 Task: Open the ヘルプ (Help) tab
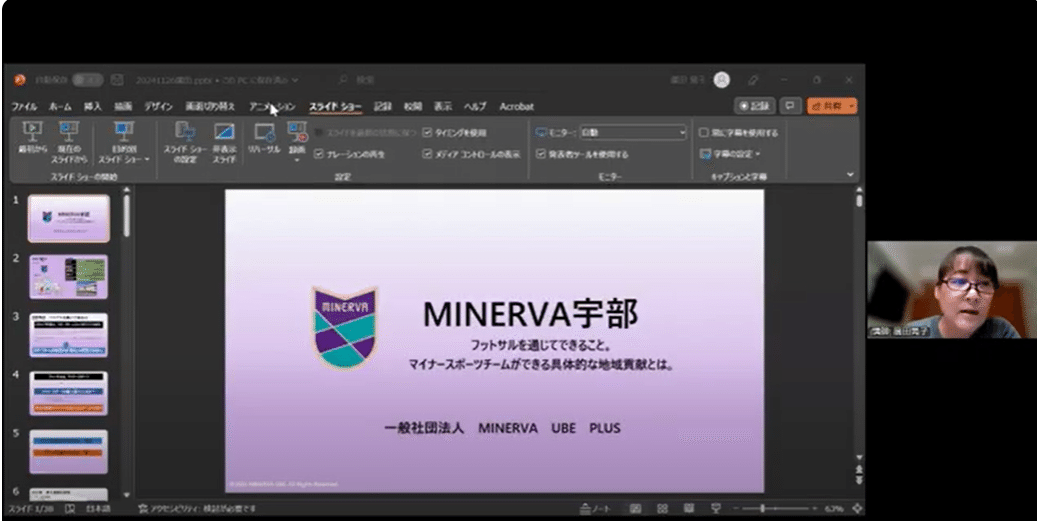pos(475,106)
